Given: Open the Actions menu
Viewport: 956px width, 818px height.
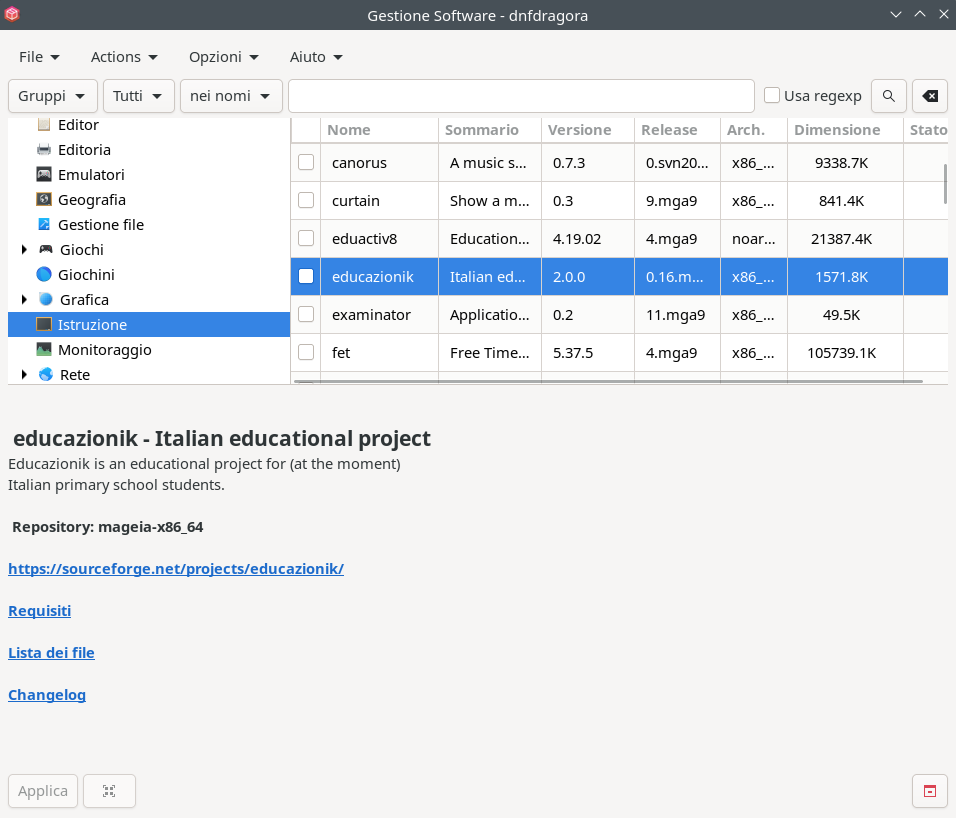Looking at the screenshot, I should pyautogui.click(x=124, y=57).
